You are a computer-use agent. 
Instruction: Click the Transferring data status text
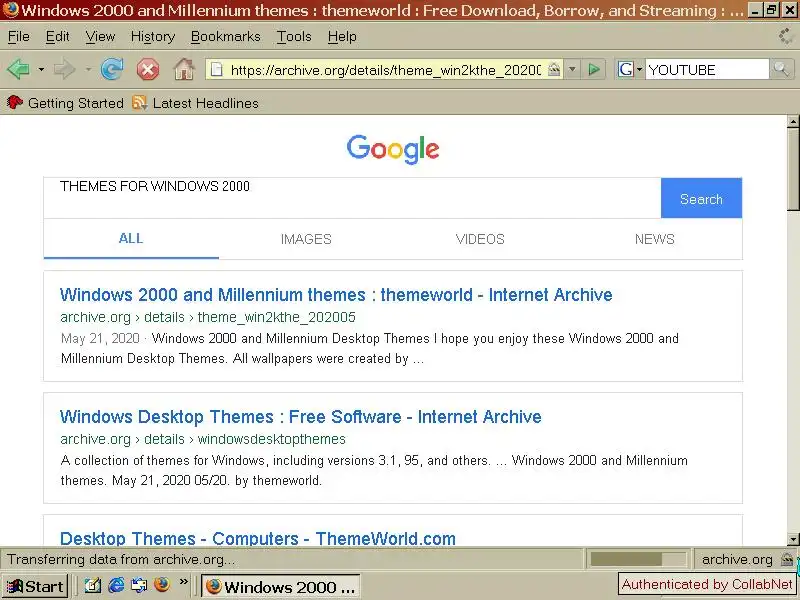point(121,560)
